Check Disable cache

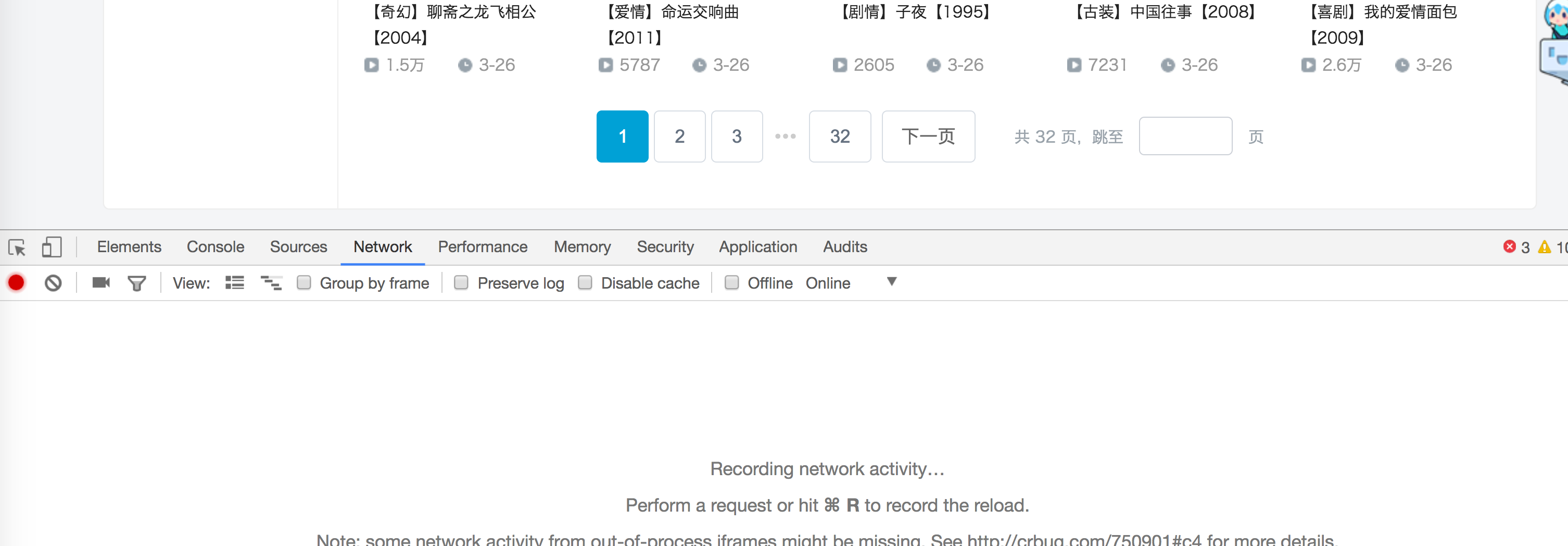tap(586, 282)
